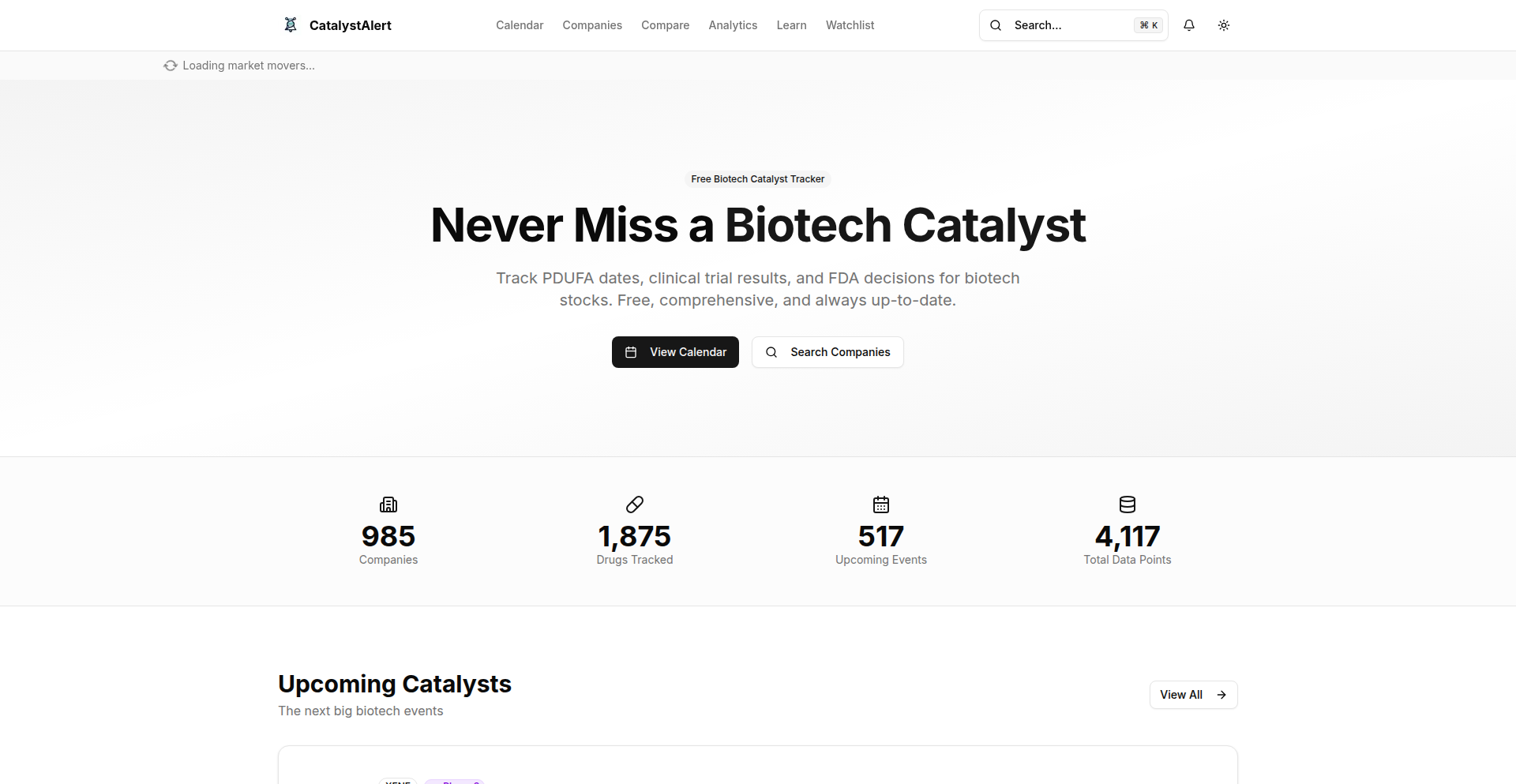
Task: Click the refresh spinner next to Loading market movers
Action: pyautogui.click(x=170, y=66)
